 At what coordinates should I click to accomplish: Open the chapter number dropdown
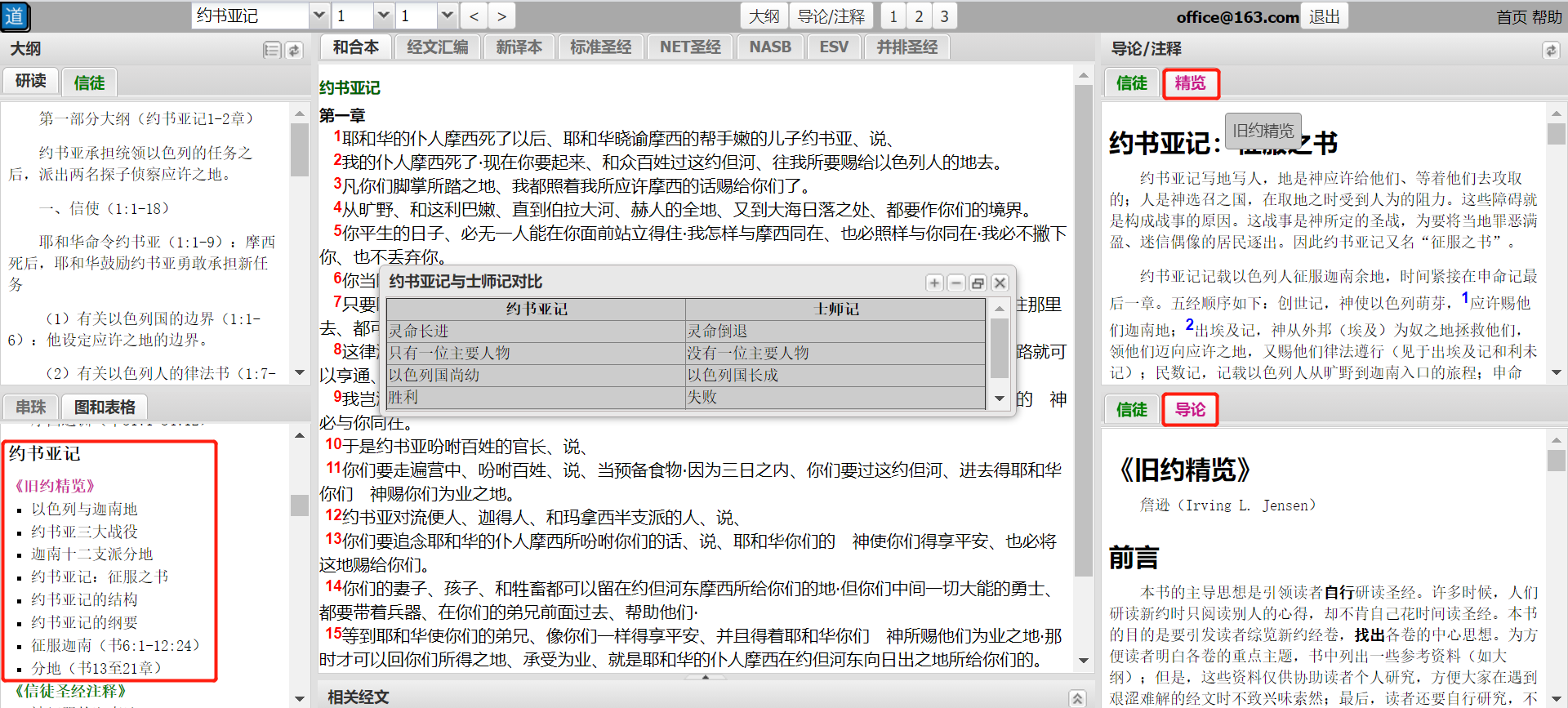pos(383,16)
